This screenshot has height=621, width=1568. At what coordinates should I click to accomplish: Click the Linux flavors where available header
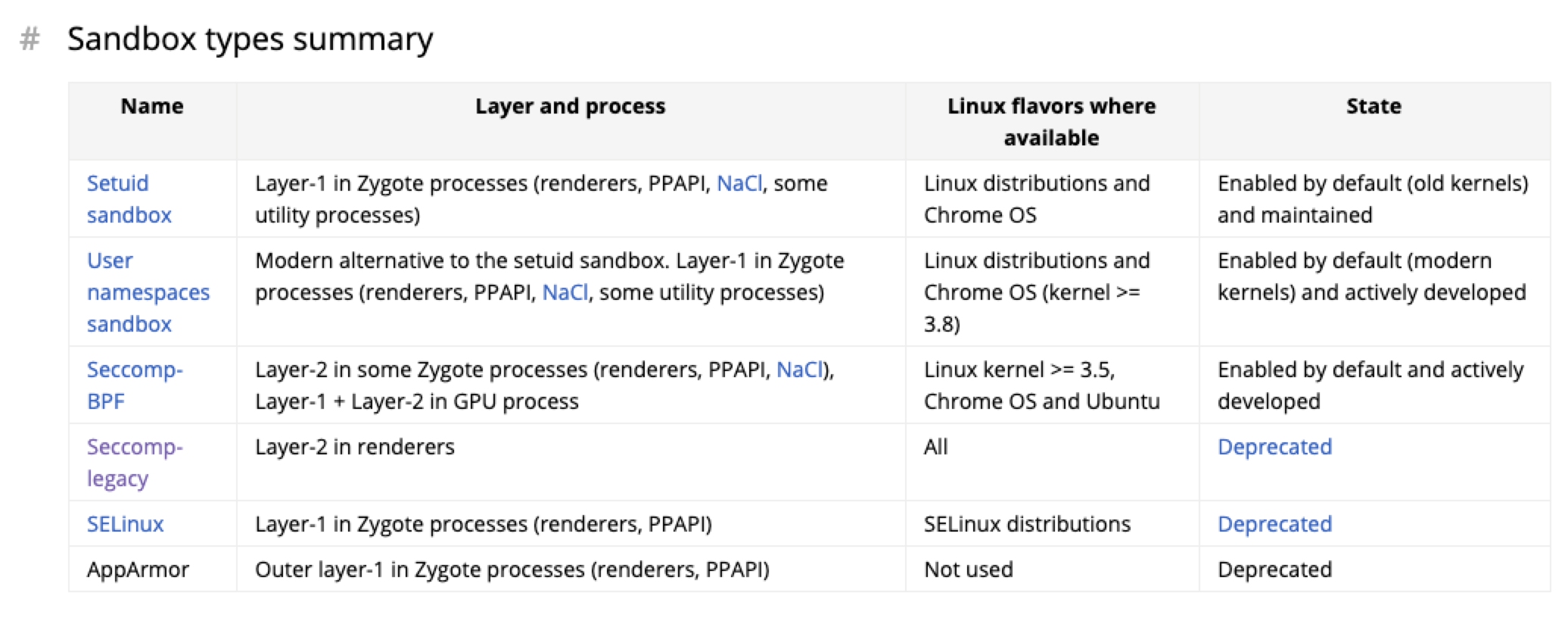pos(1052,122)
